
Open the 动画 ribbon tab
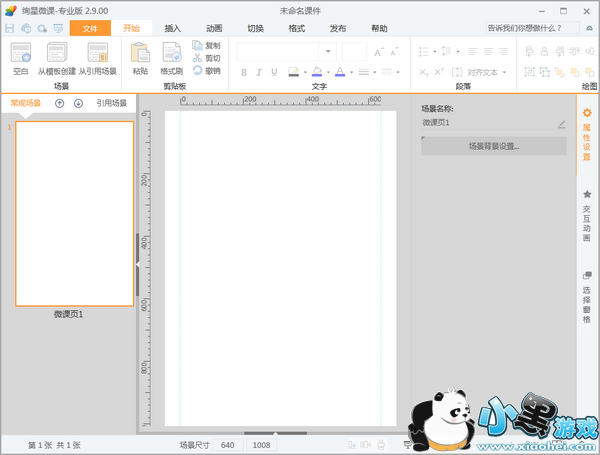pos(214,28)
